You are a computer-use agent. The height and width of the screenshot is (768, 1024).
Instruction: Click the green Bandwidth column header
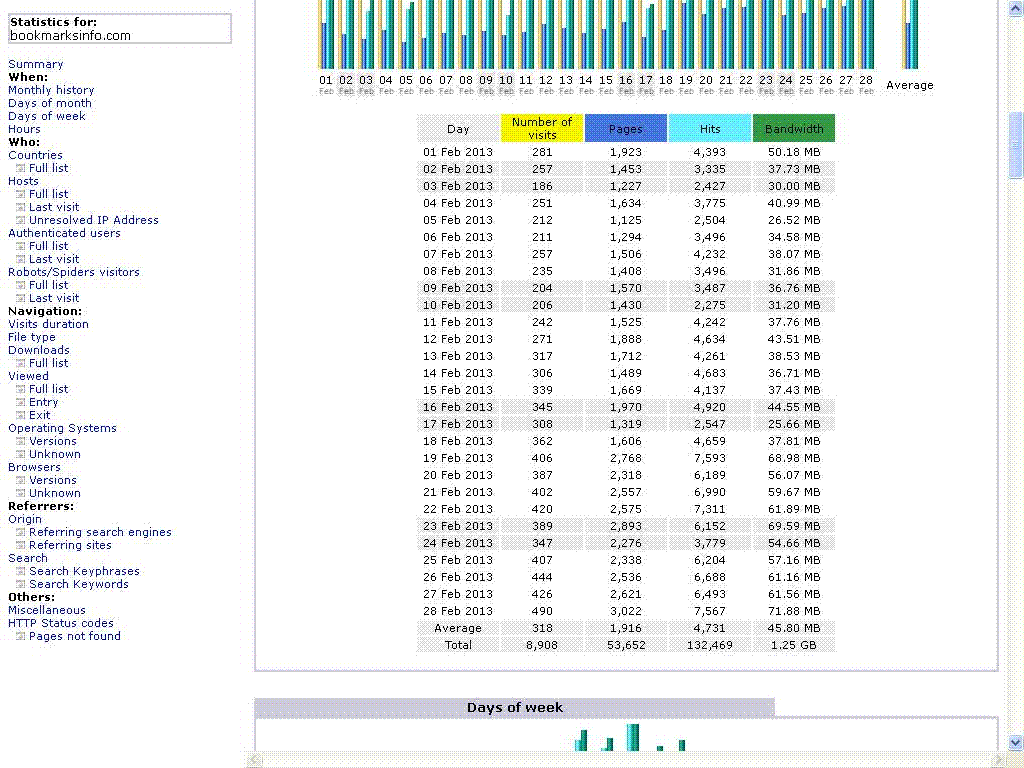(x=794, y=129)
